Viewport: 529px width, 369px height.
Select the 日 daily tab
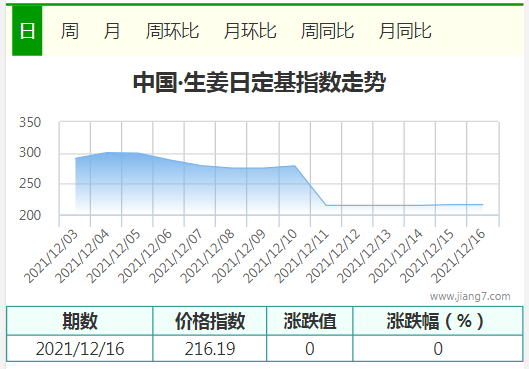(27, 31)
